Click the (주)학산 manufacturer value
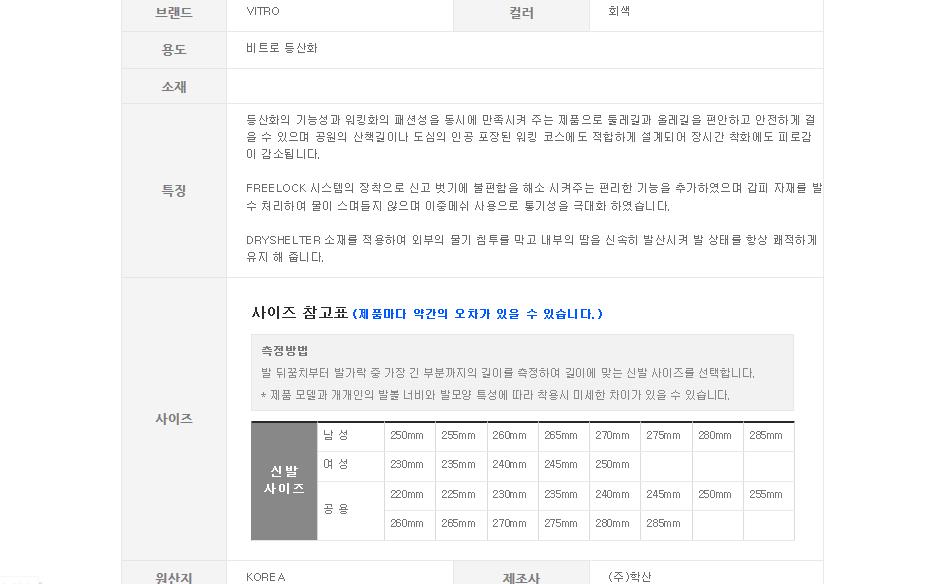946x584 pixels. [629, 577]
